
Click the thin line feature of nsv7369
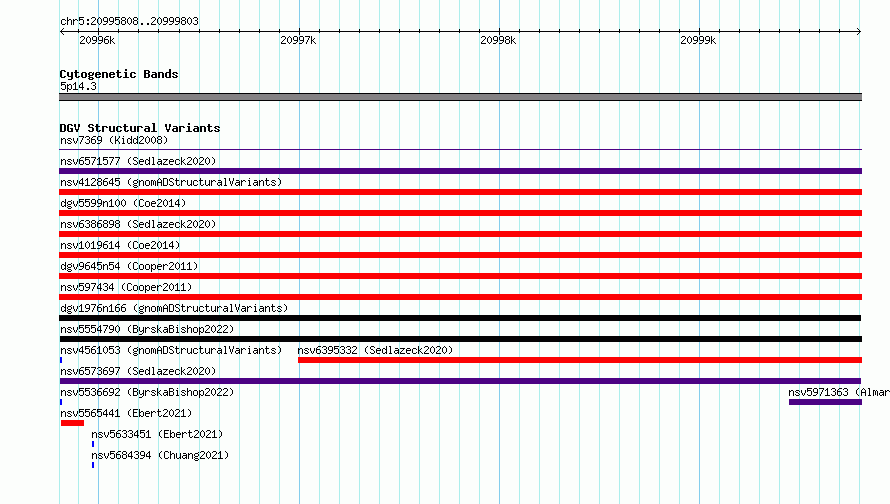pos(460,149)
